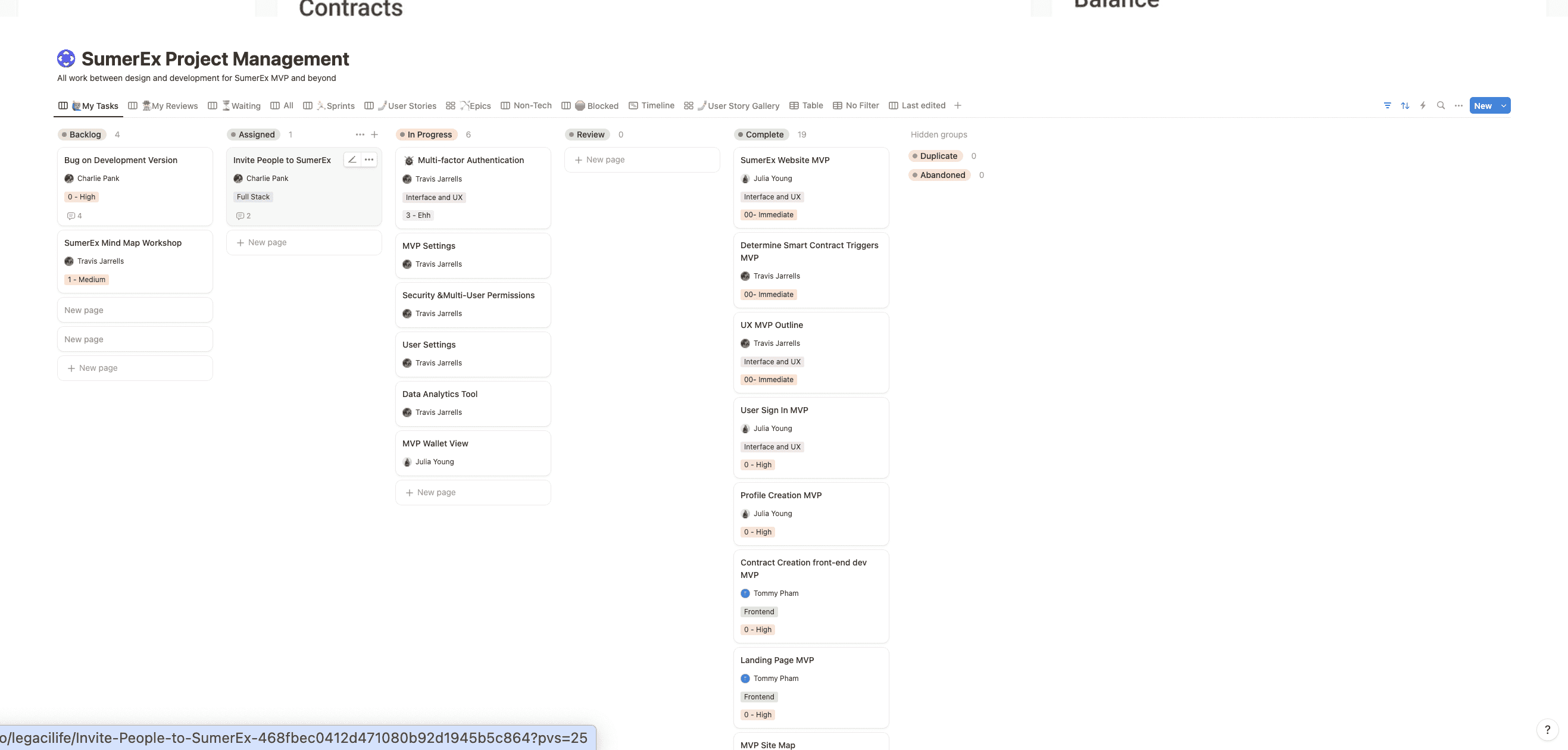Click the edit pencil on Invite People card
The image size is (1568, 750).
[x=352, y=160]
